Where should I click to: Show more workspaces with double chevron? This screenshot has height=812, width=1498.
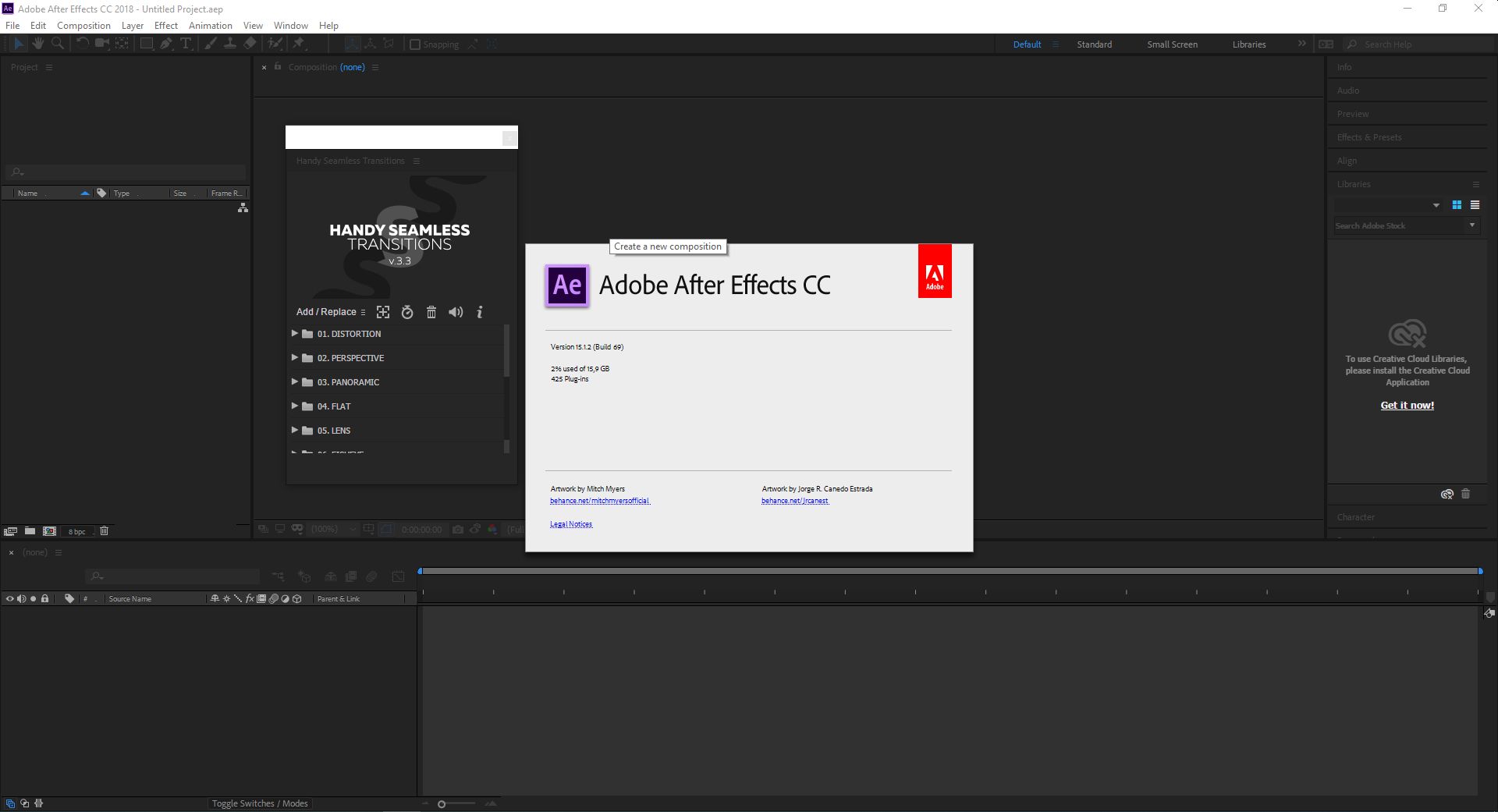coord(1302,44)
